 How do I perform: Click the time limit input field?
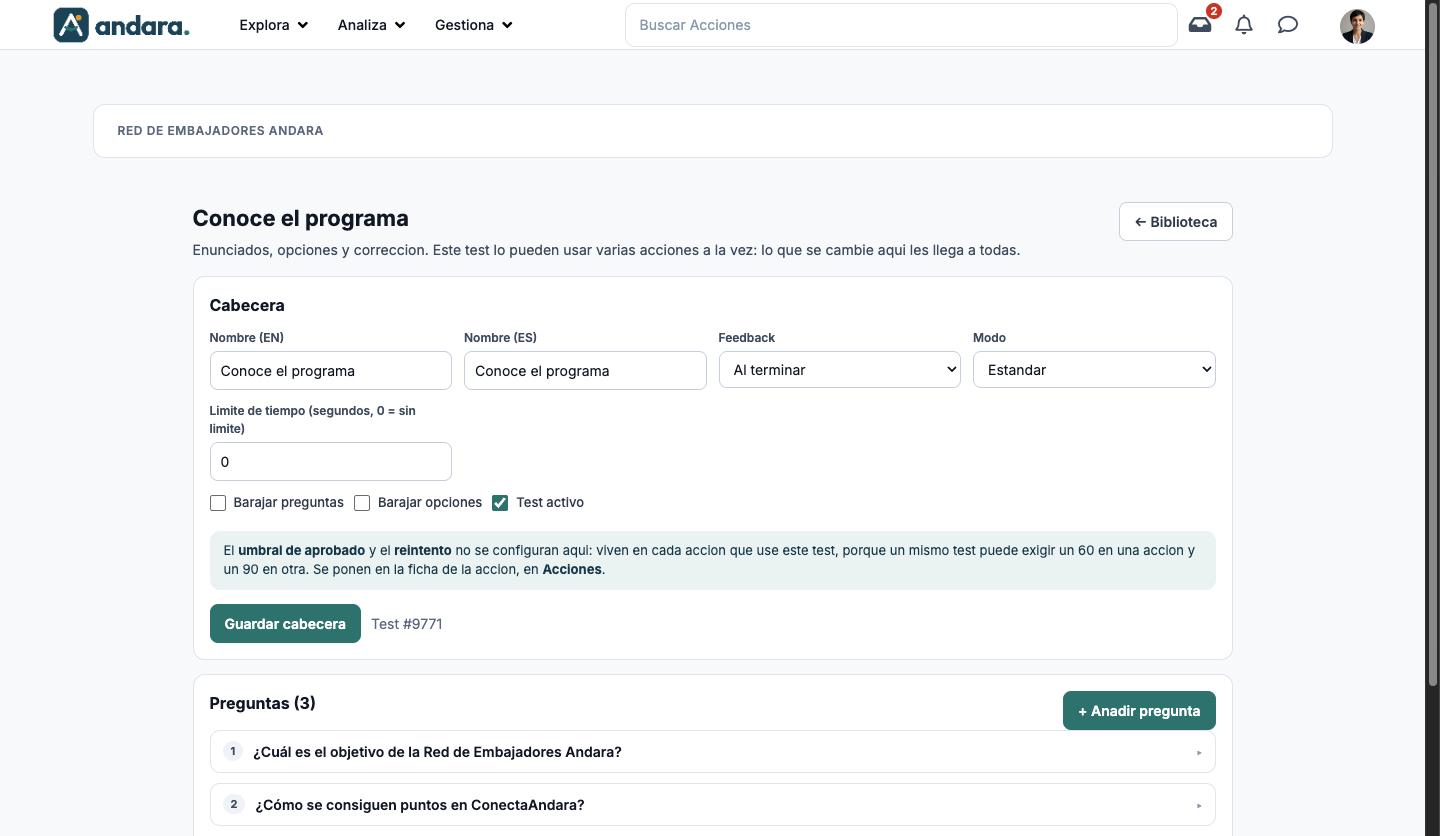[331, 462]
